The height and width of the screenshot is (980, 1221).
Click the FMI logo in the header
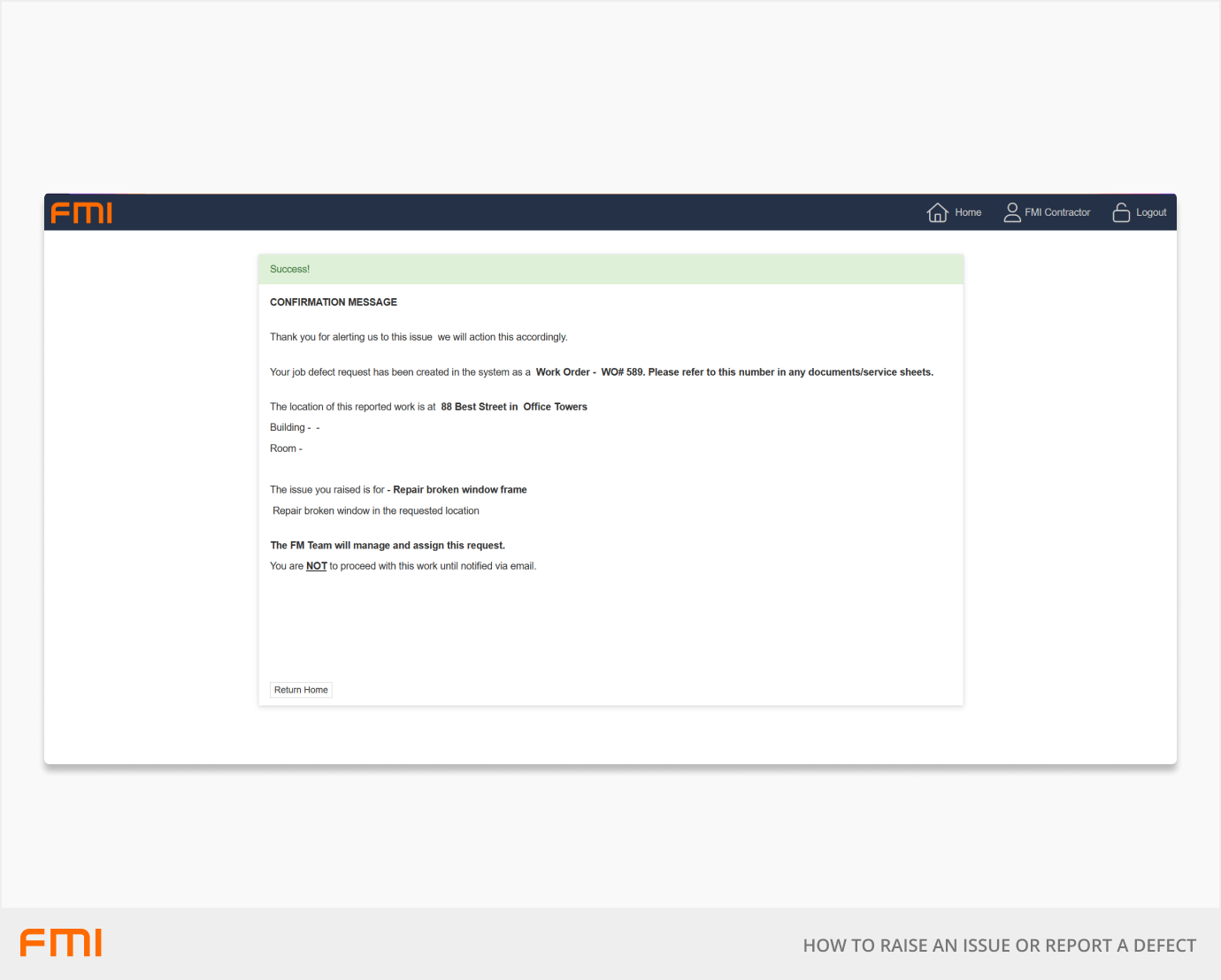[81, 213]
